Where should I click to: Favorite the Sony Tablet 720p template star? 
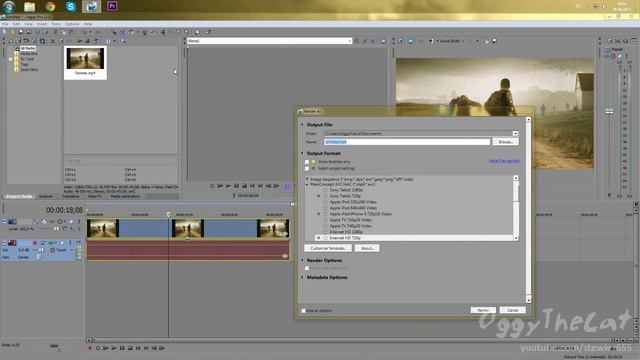coord(325,196)
